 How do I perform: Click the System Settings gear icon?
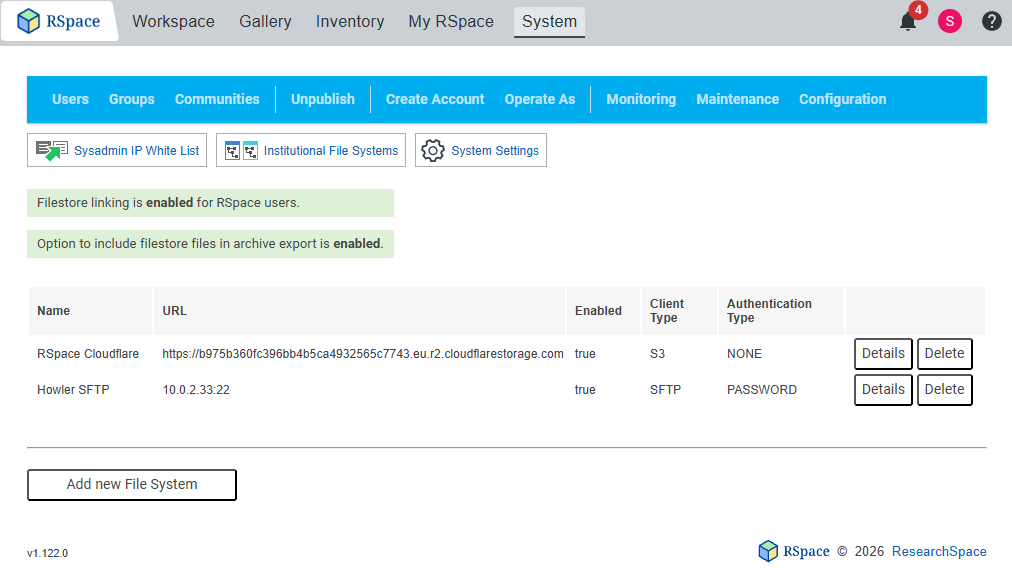pyautogui.click(x=433, y=150)
